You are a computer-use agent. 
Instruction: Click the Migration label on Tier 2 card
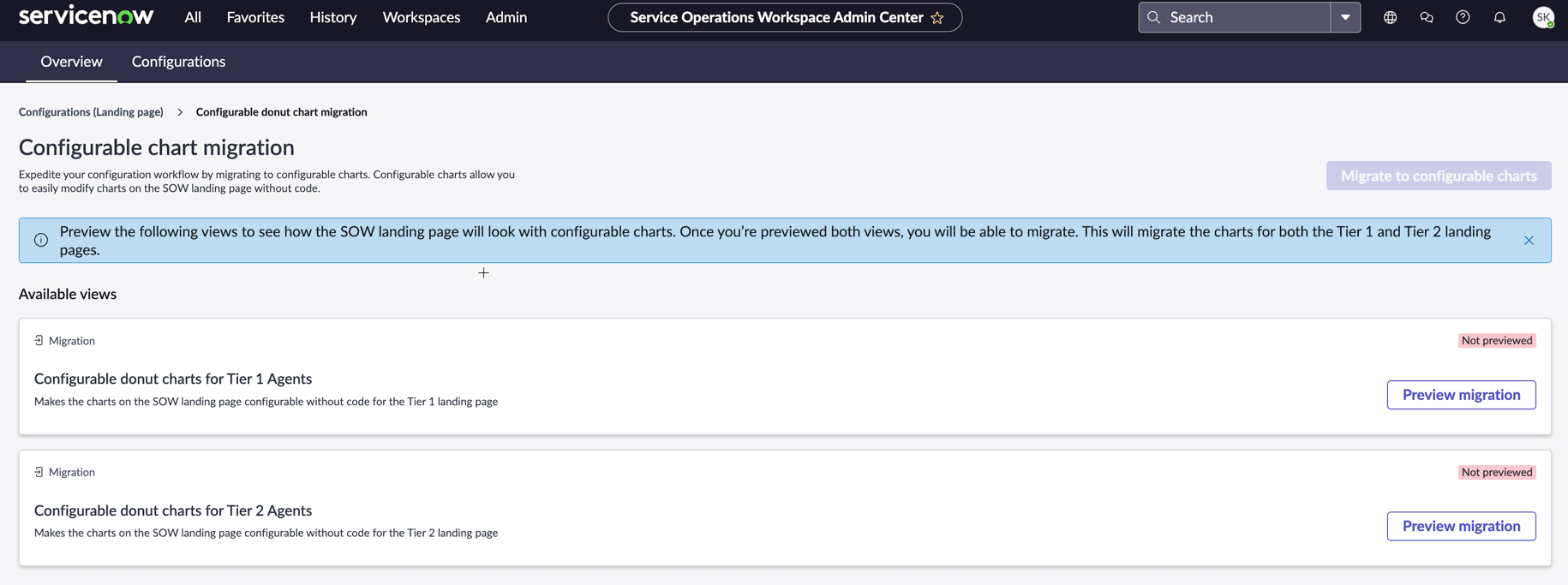pyautogui.click(x=72, y=472)
